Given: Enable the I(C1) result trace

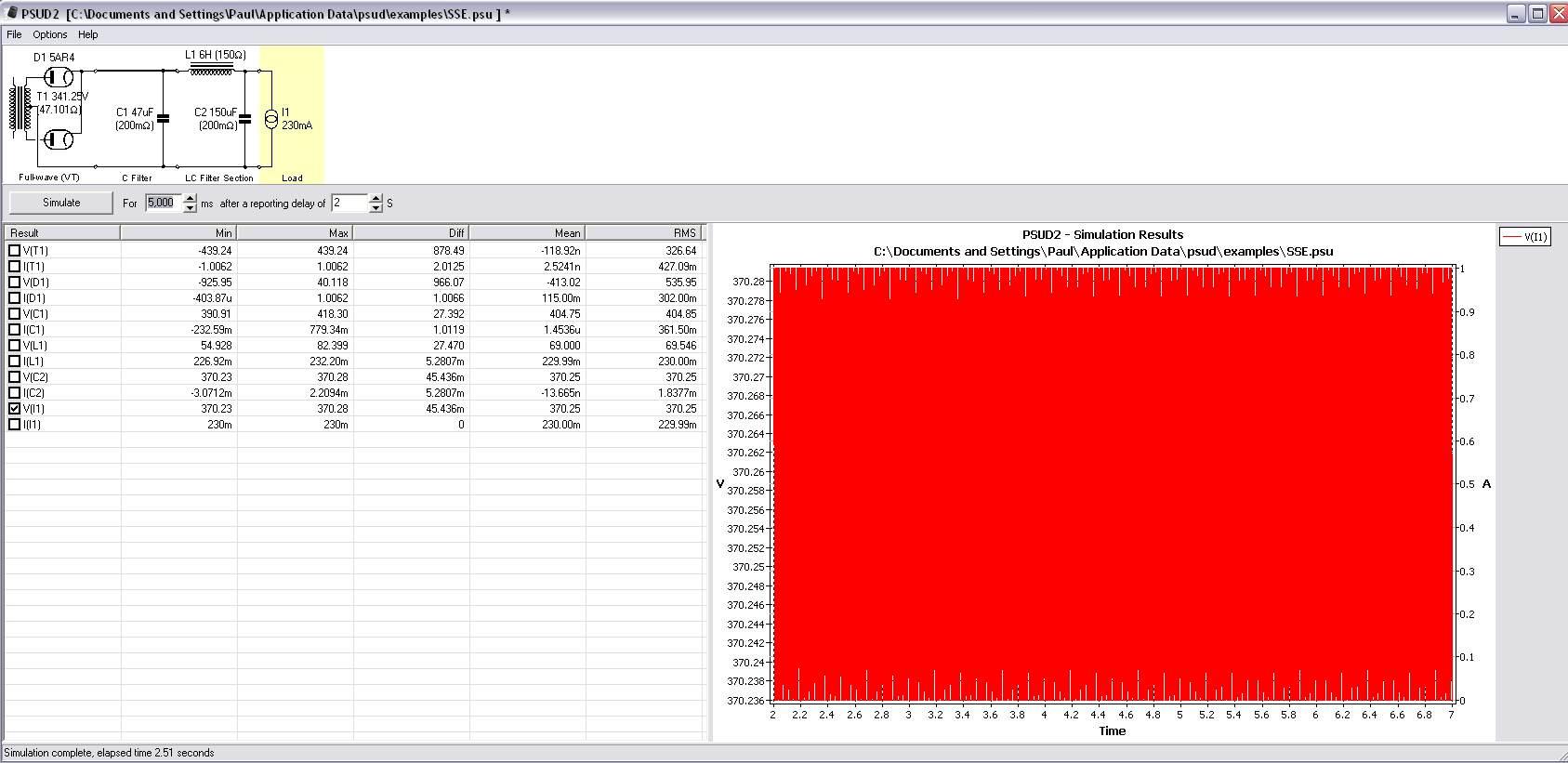Looking at the screenshot, I should click(x=14, y=330).
